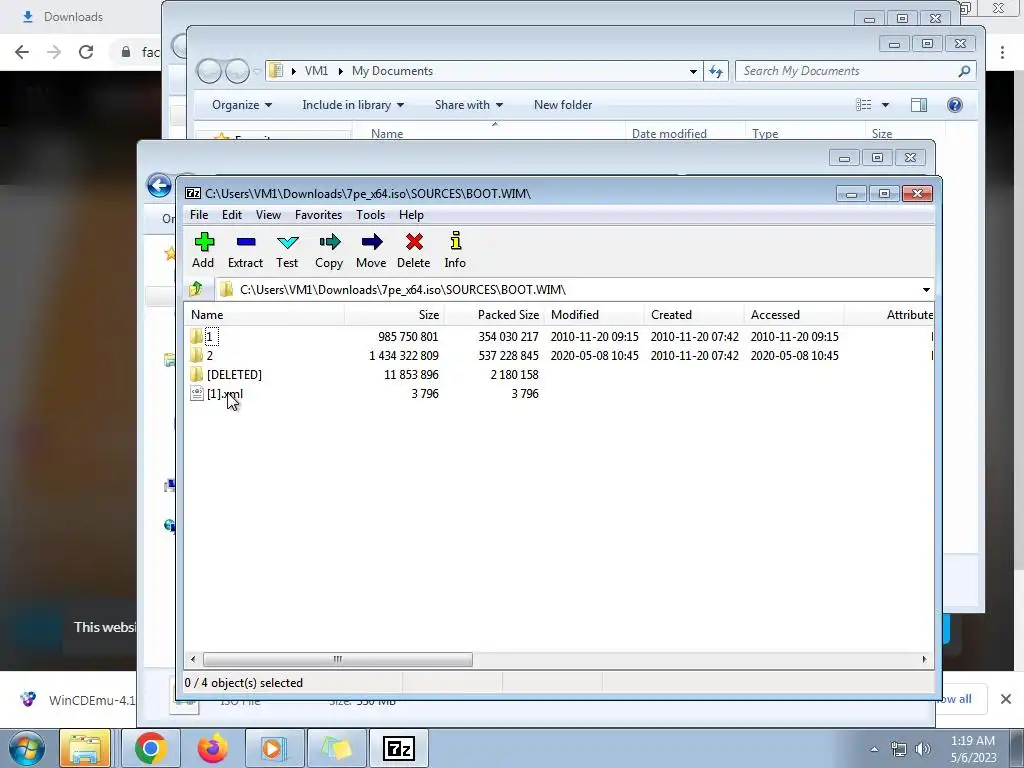Click the 7-Zip taskbar button

(x=399, y=748)
